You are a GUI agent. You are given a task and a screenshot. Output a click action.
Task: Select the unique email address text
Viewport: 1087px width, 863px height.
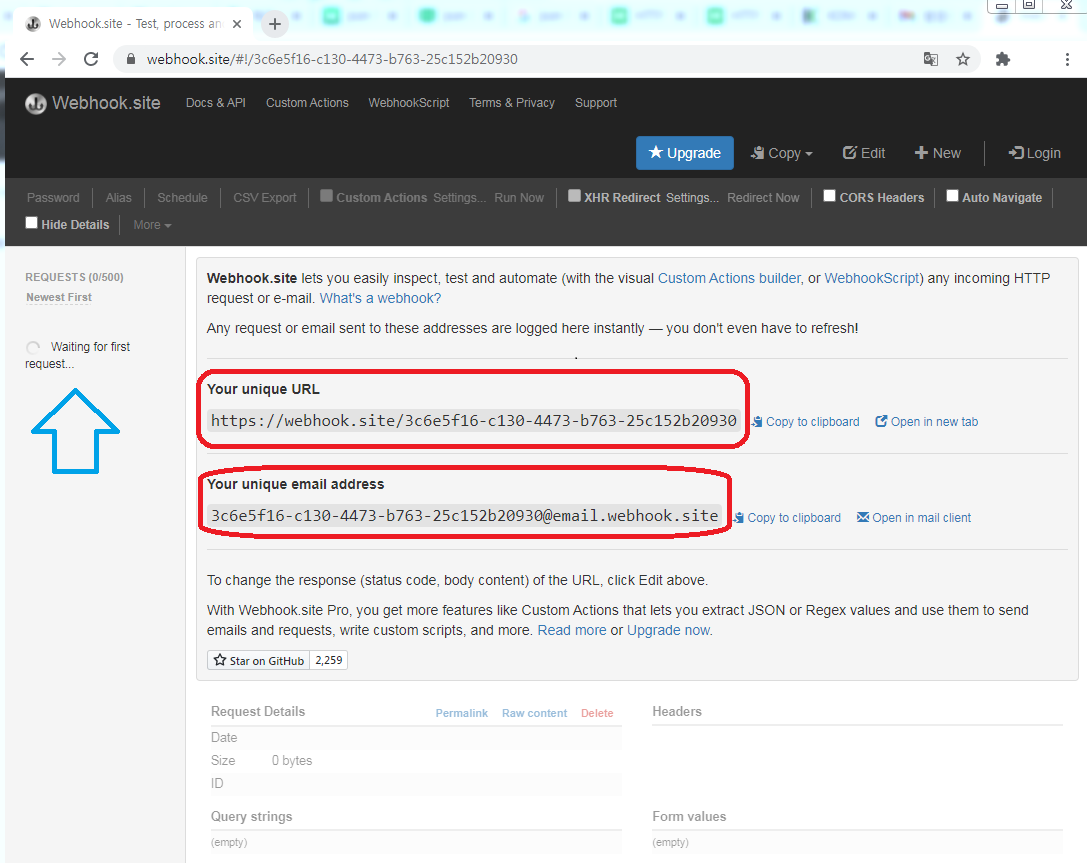pos(464,516)
